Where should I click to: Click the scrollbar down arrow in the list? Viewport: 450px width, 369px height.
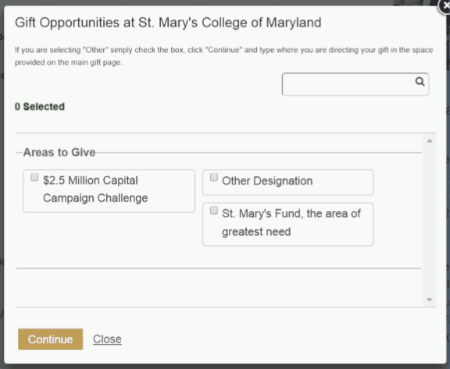click(x=430, y=300)
